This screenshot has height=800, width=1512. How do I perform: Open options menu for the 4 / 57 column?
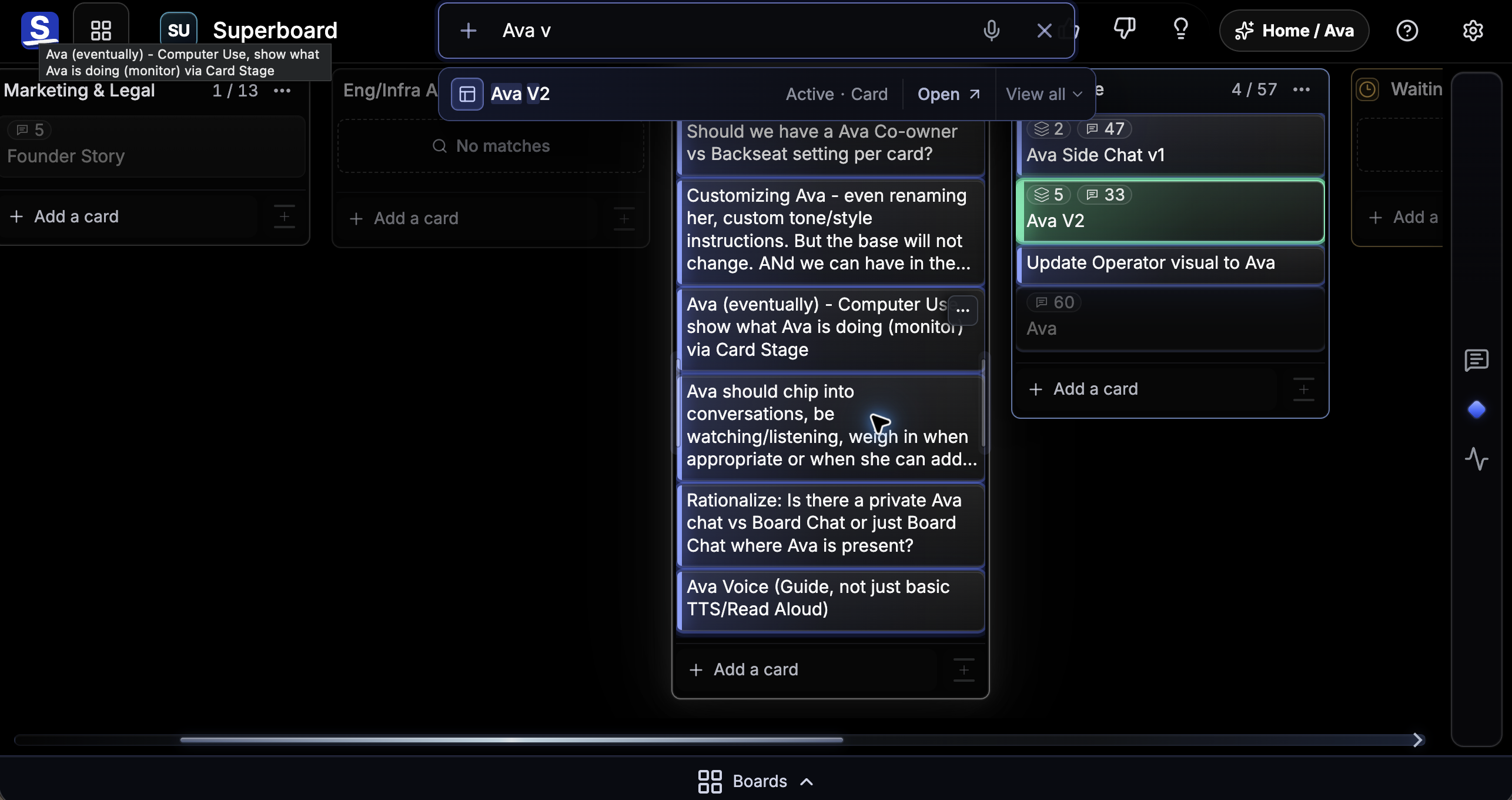1302,89
